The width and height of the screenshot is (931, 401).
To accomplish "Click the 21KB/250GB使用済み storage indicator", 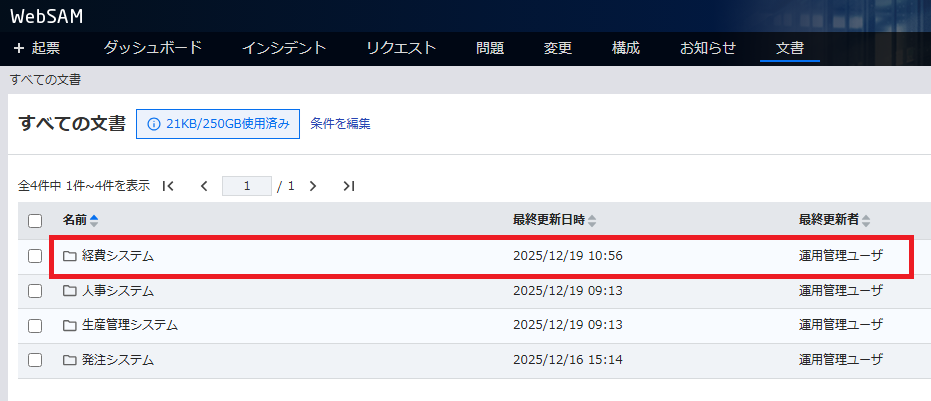I will 218,124.
